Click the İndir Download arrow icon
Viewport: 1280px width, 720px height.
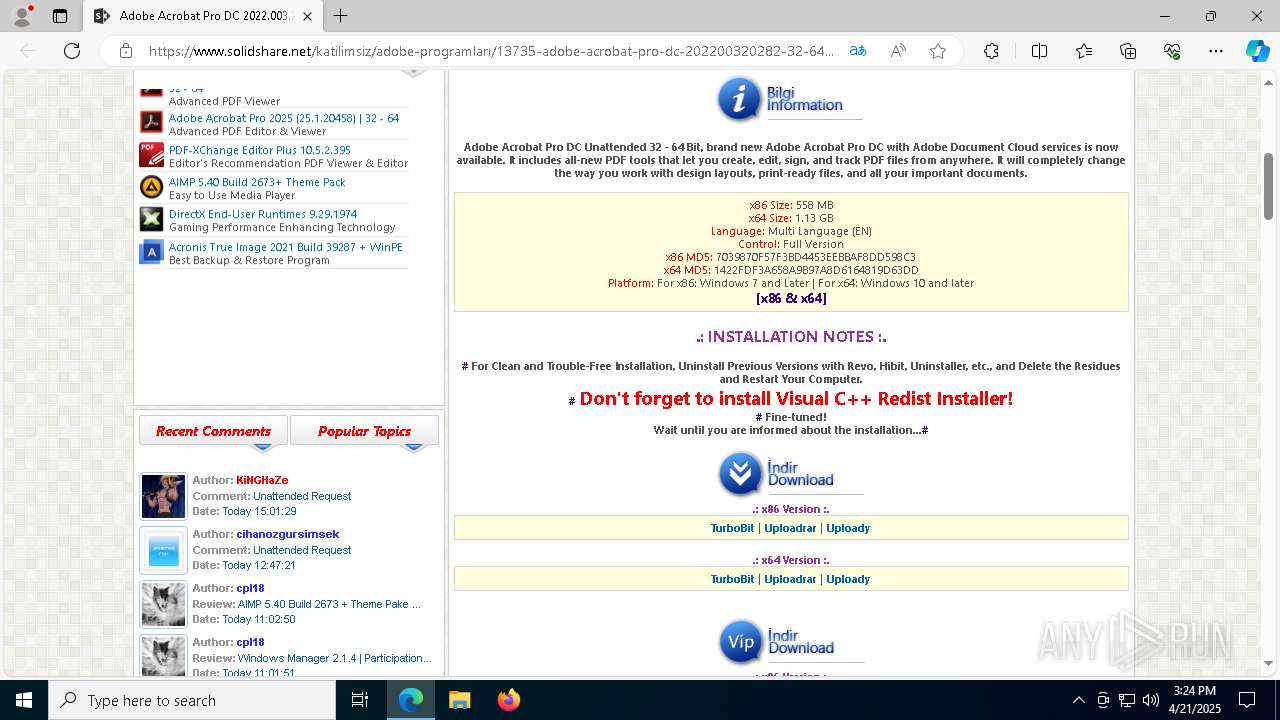click(x=741, y=474)
